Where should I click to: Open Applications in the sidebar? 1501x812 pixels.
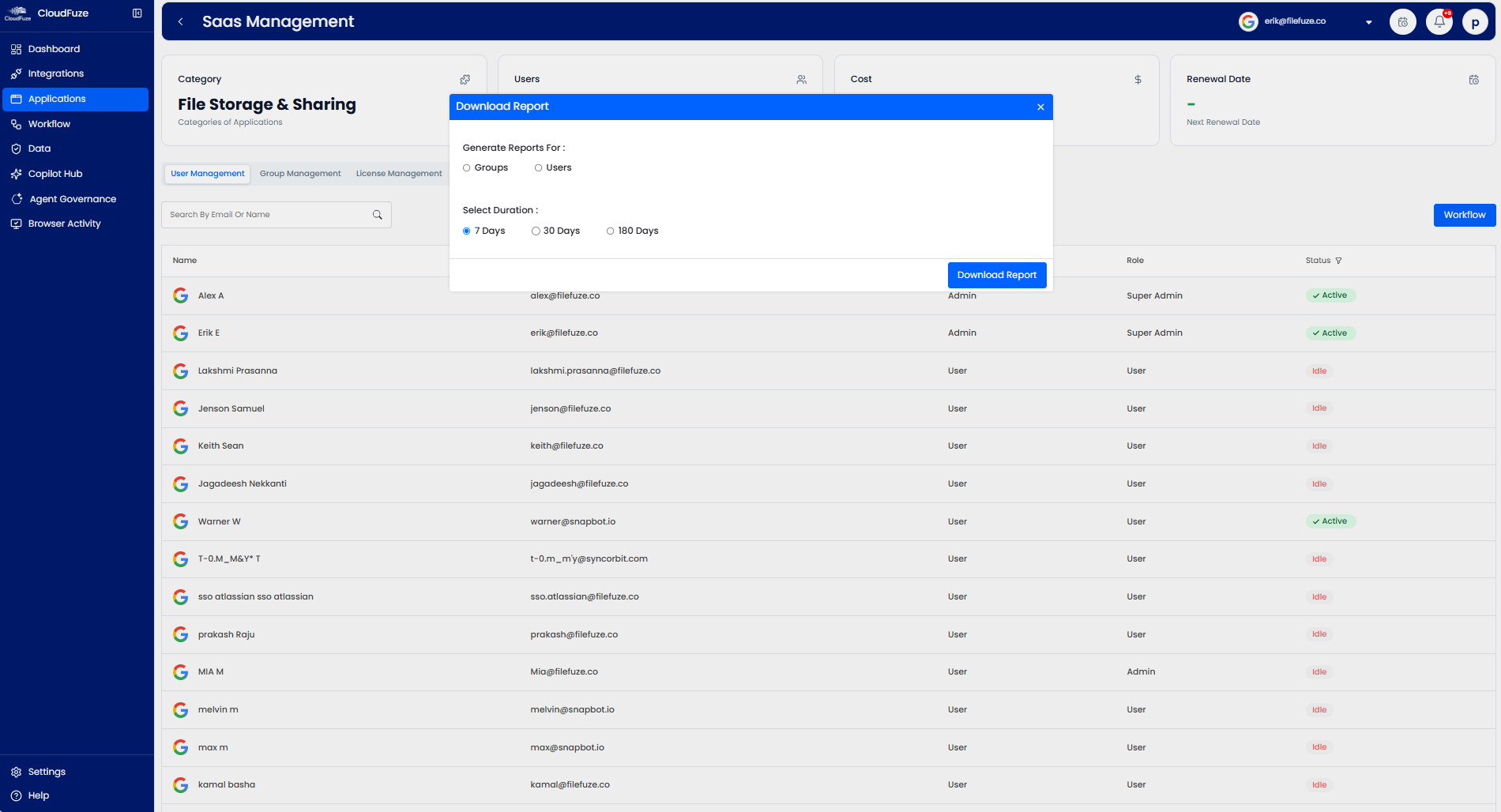[76, 99]
